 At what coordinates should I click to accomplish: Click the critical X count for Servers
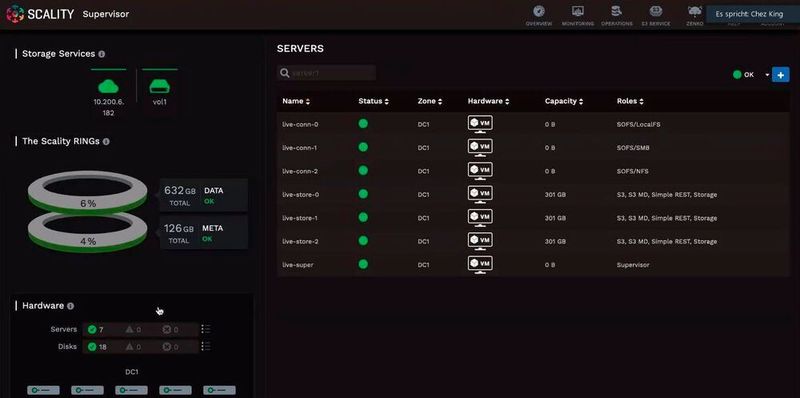(x=170, y=330)
